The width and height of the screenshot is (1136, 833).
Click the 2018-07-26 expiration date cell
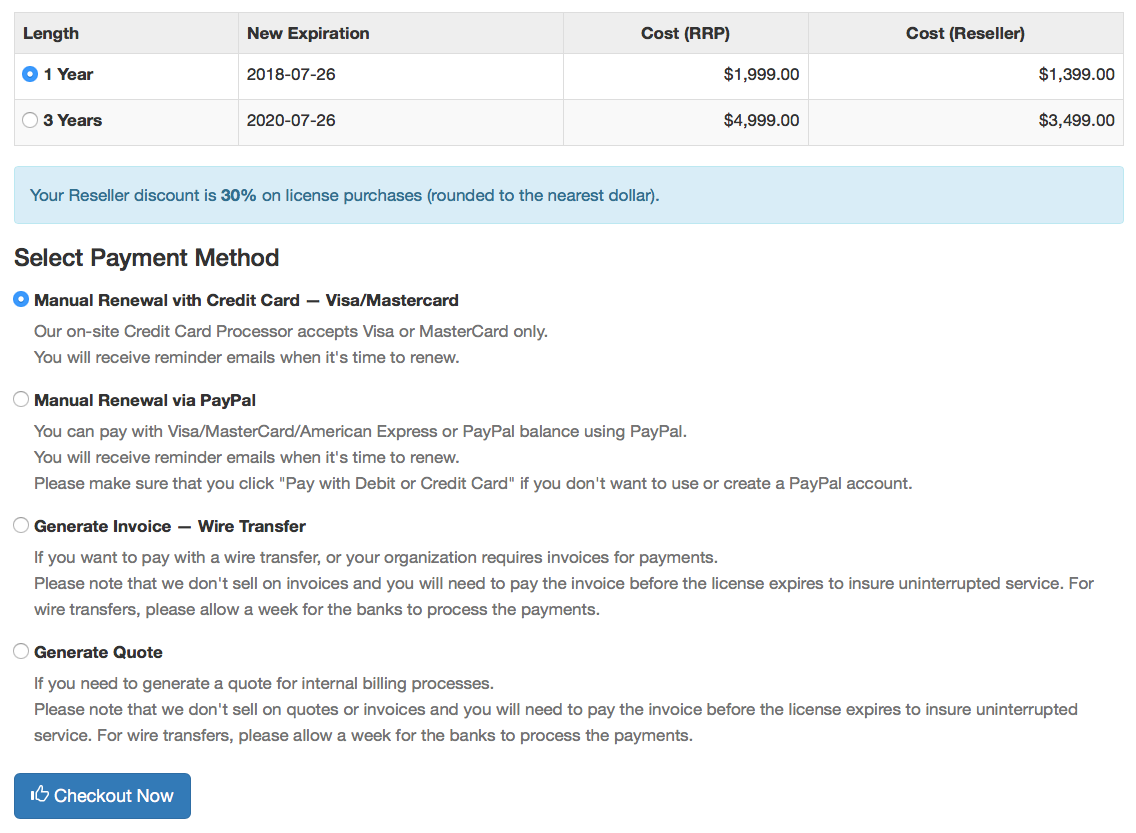point(291,74)
